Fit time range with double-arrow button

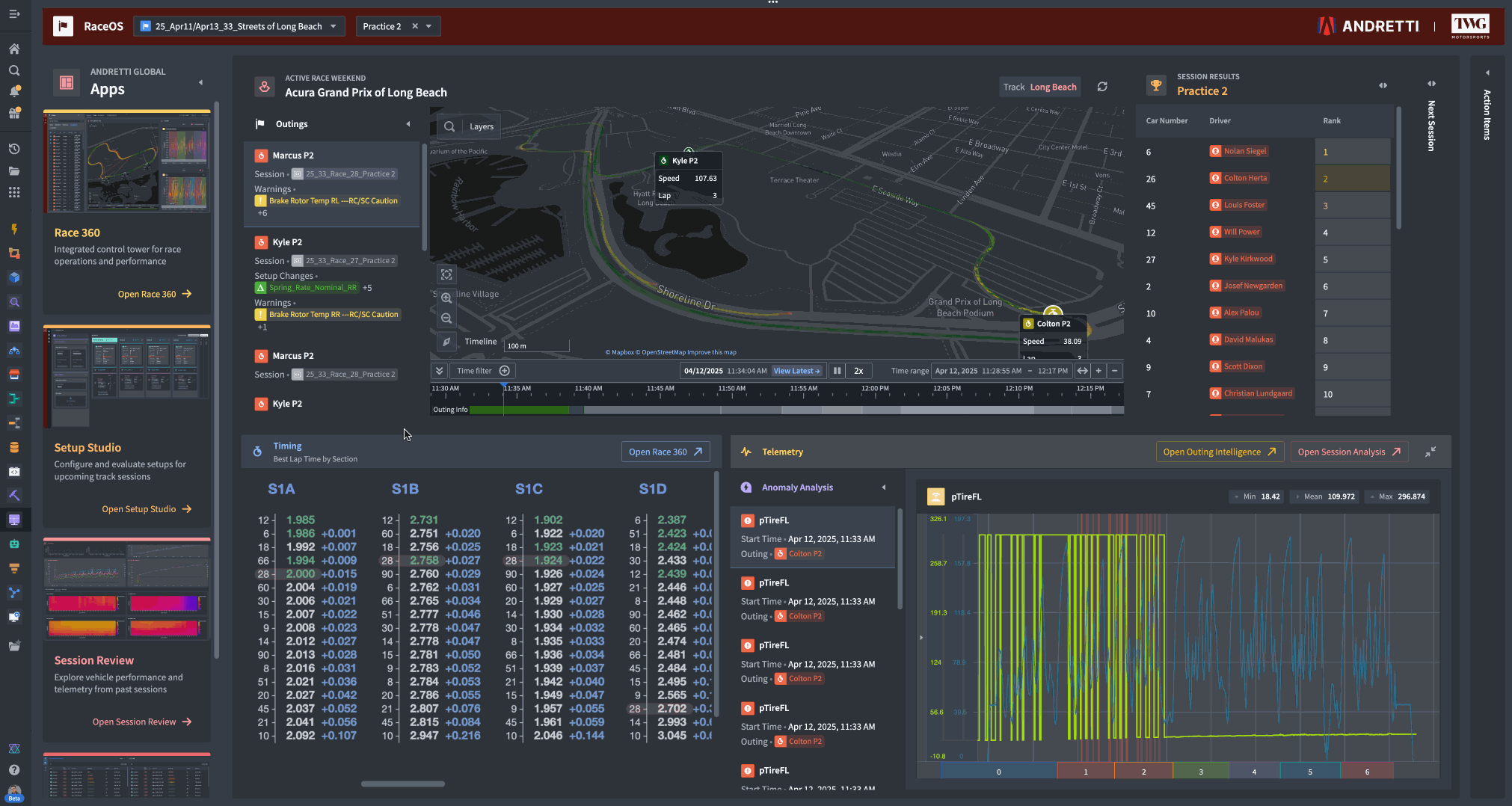[1082, 371]
